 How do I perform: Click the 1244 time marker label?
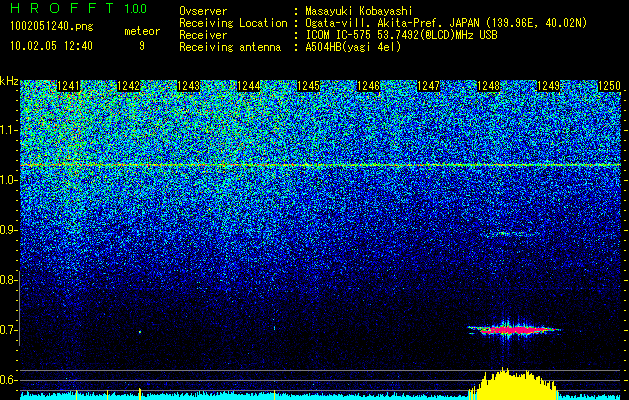tap(249, 86)
